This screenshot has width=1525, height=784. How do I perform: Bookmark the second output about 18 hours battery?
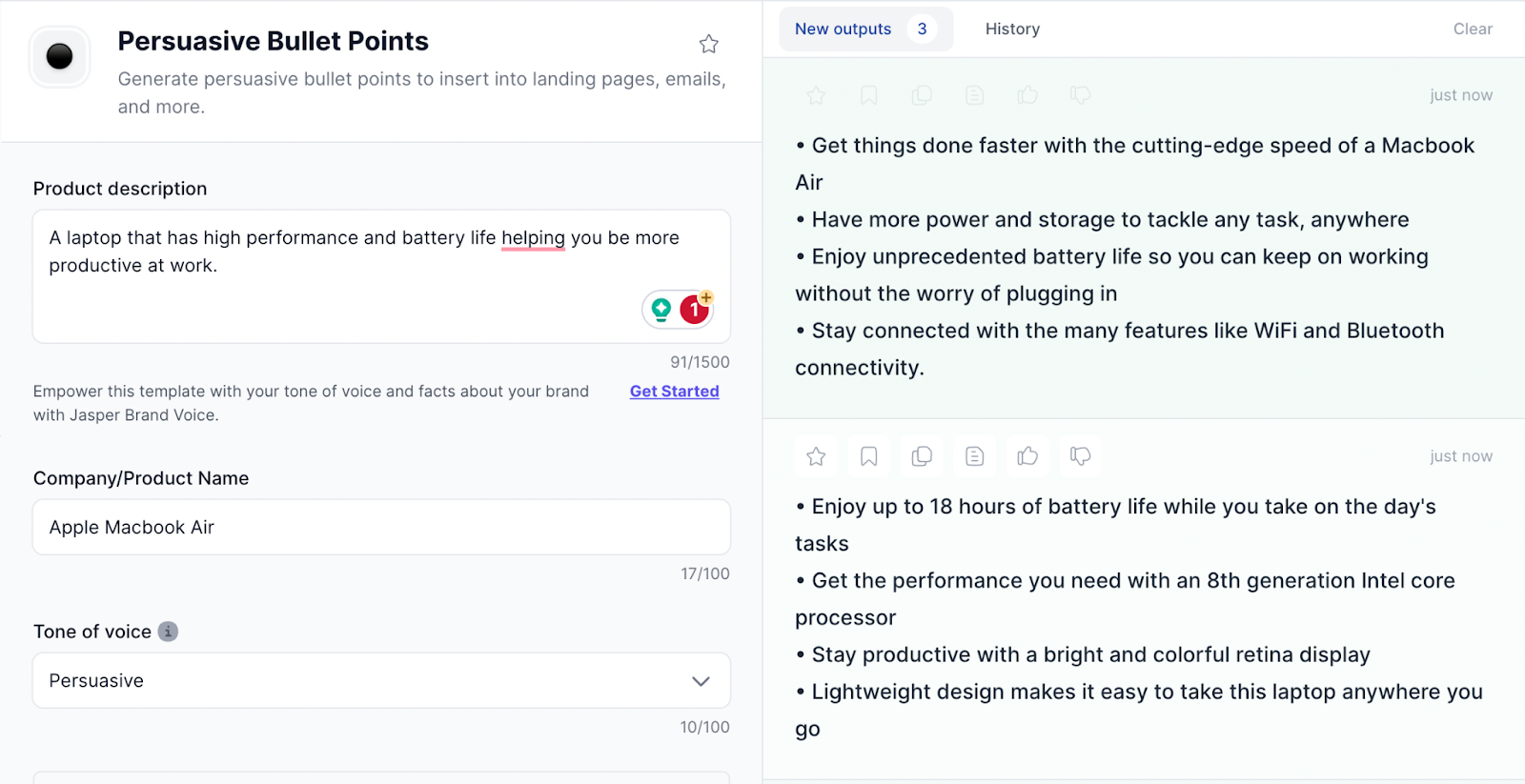tap(868, 456)
